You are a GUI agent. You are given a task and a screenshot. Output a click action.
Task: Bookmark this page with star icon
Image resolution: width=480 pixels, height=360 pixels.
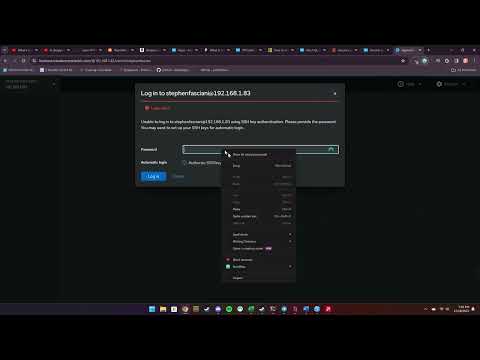coord(403,61)
